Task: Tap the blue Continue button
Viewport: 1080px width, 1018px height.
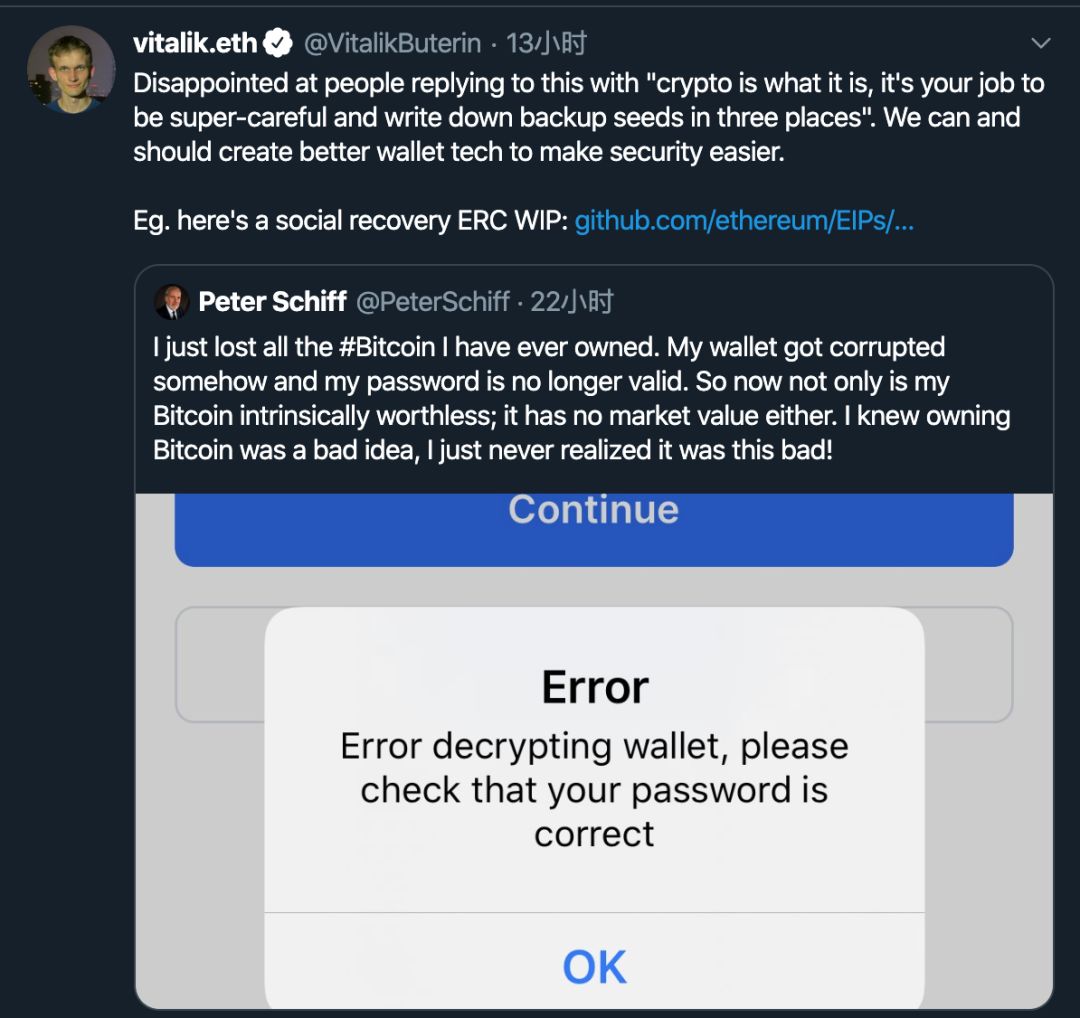Action: tap(594, 529)
